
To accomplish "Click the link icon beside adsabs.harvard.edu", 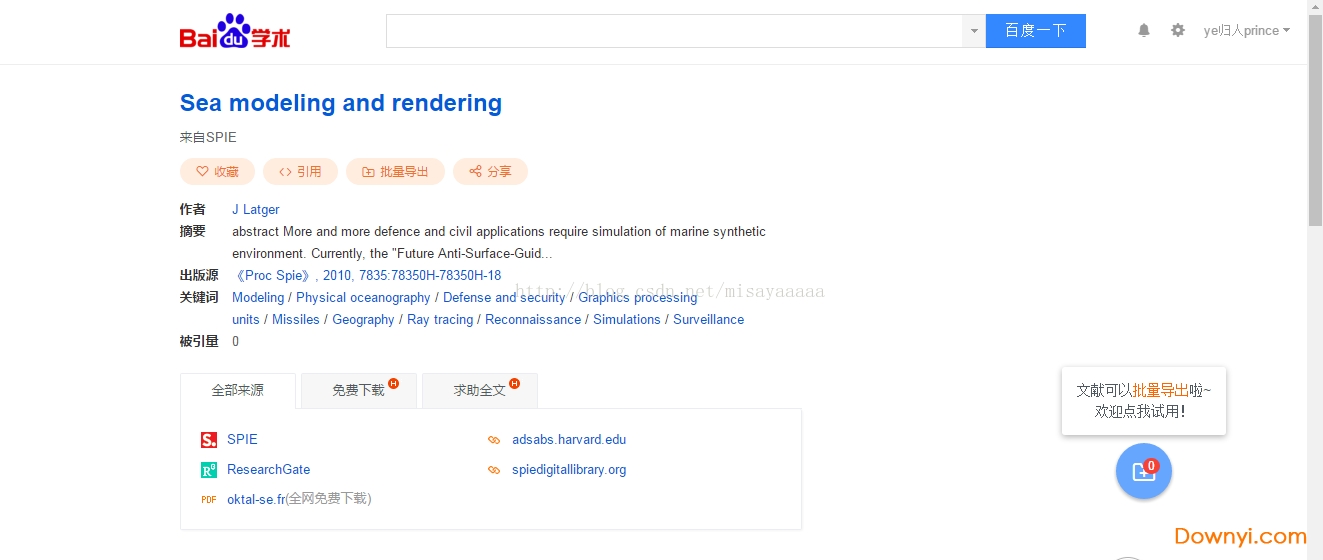I will [493, 440].
